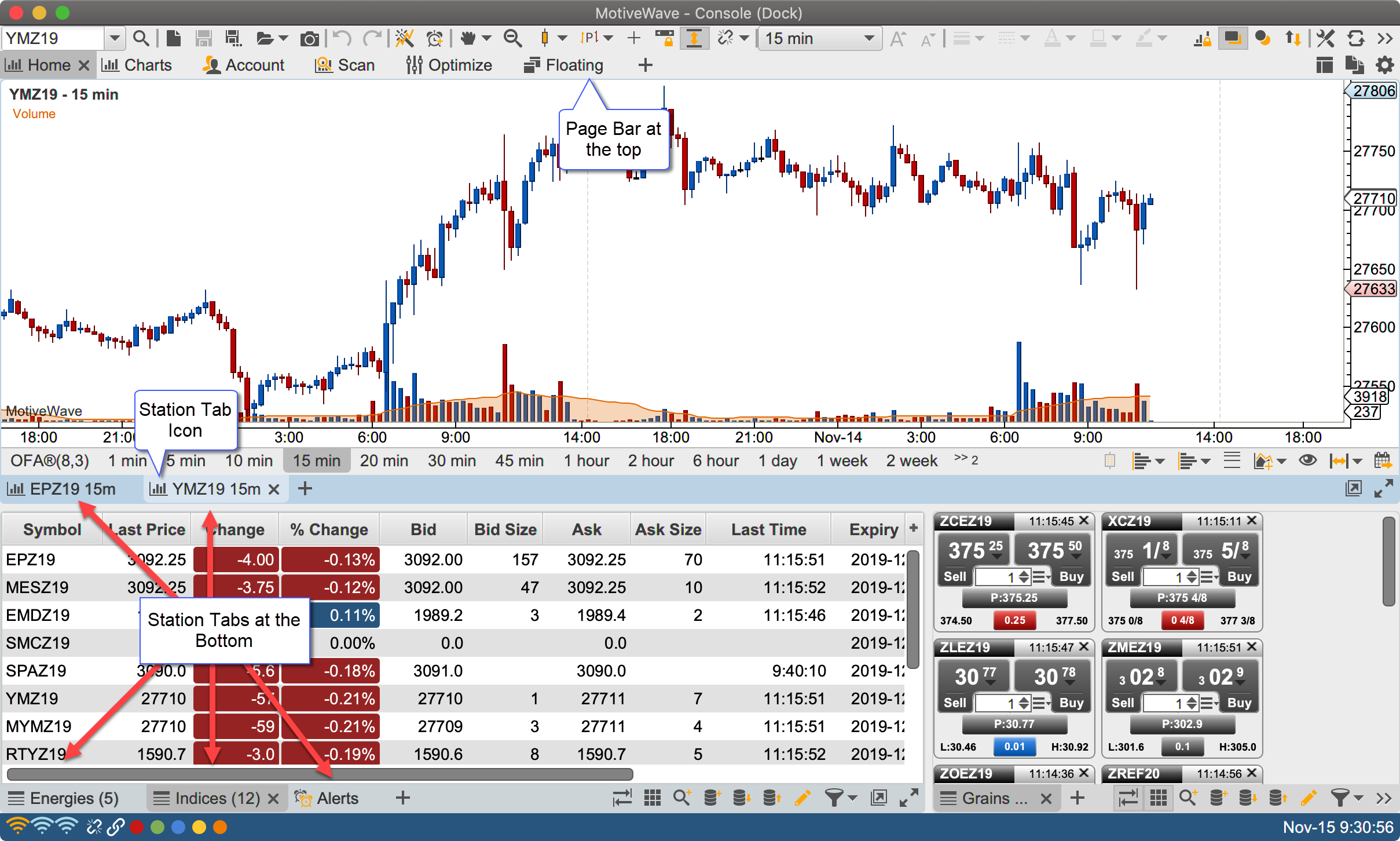The image size is (1400, 841).
Task: Click the calendar icon on bar size strip
Action: pyautogui.click(x=1383, y=461)
